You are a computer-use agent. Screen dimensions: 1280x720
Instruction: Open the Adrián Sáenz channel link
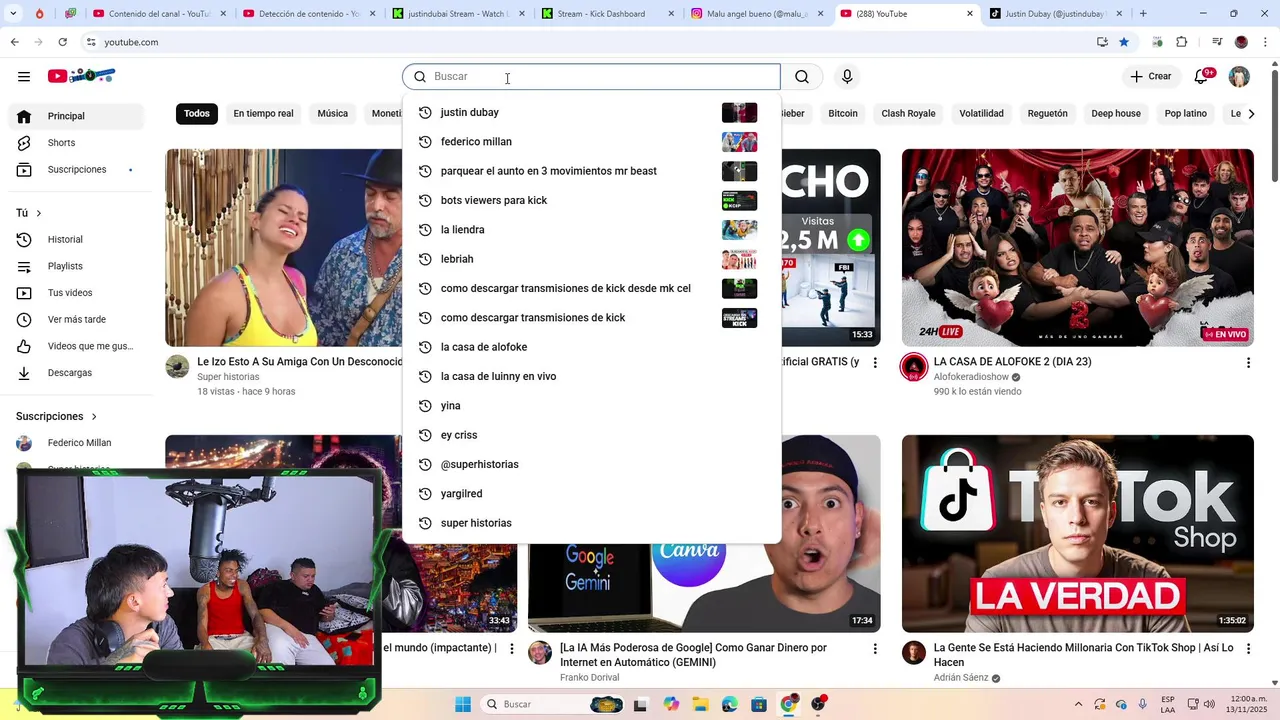(x=961, y=678)
